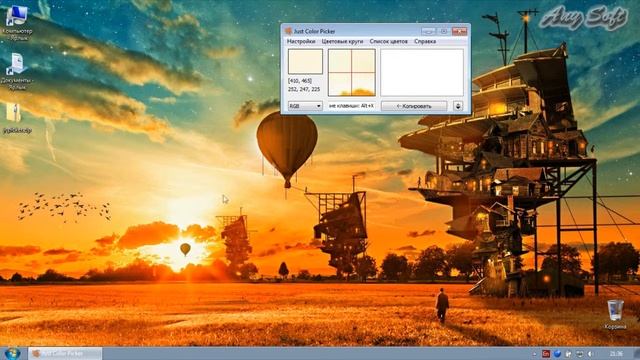Click the volume speaker tray icon
Viewport: 640px width, 360px height.
click(x=591, y=354)
